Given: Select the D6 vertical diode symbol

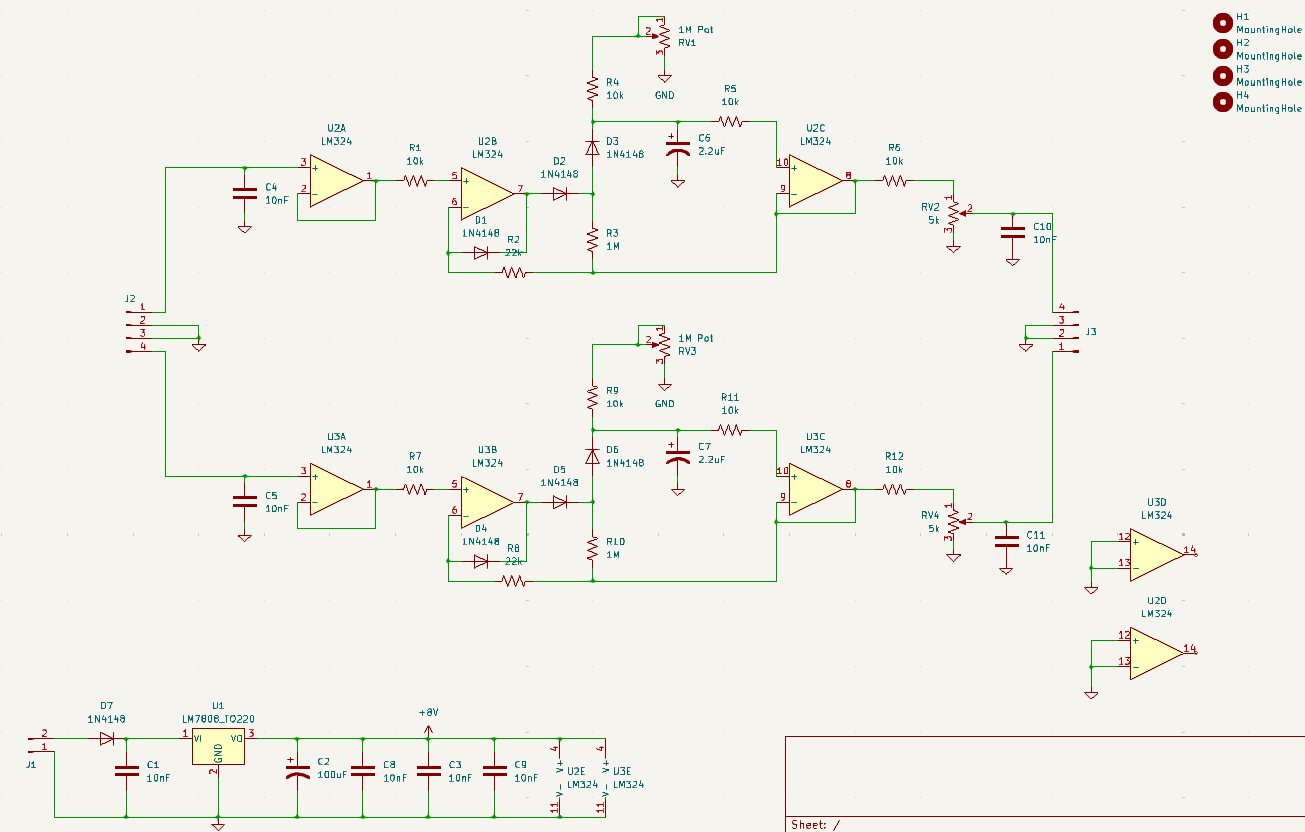Looking at the screenshot, I should (x=592, y=456).
